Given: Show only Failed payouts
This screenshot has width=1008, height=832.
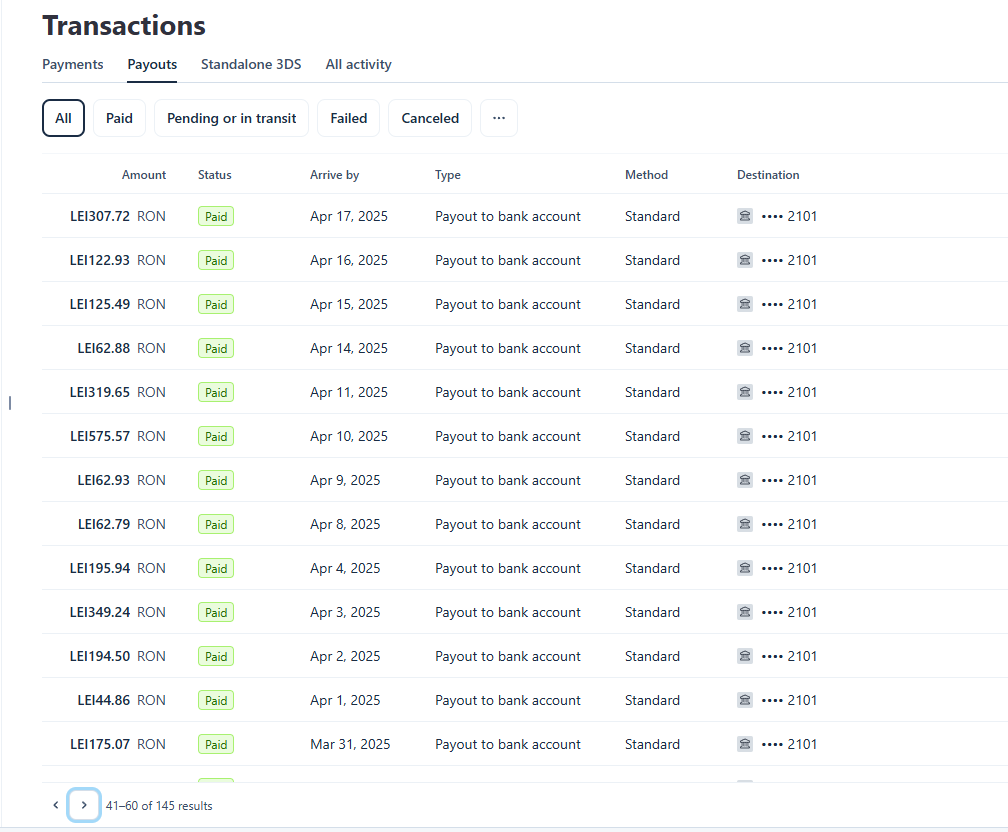Looking at the screenshot, I should click(348, 118).
